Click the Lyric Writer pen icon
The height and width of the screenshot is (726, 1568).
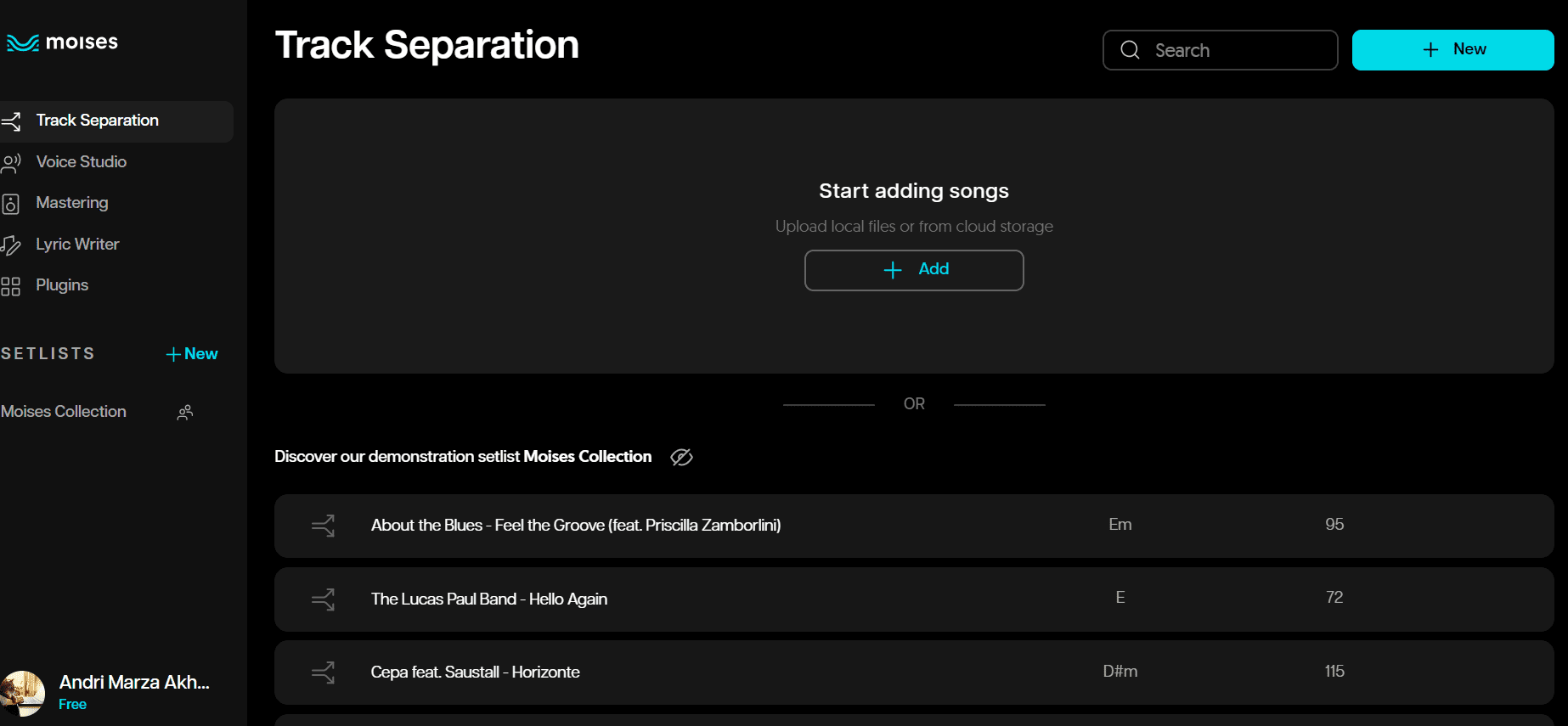11,245
